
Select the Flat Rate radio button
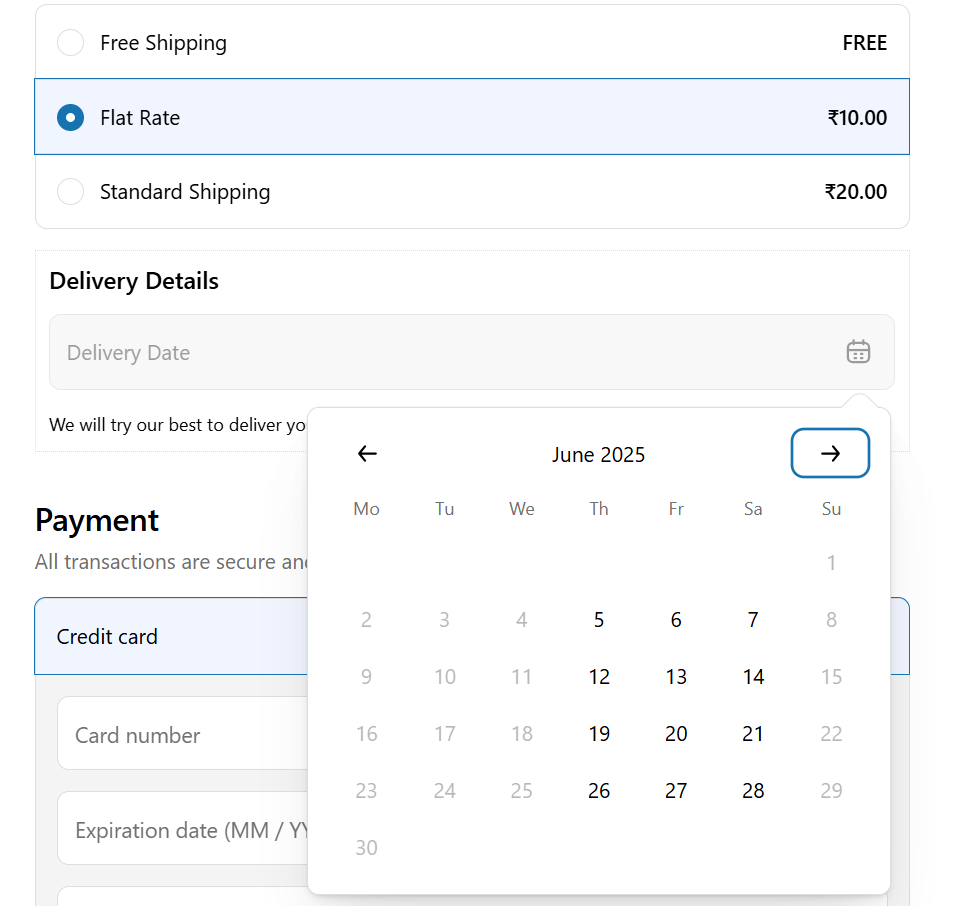pos(70,117)
